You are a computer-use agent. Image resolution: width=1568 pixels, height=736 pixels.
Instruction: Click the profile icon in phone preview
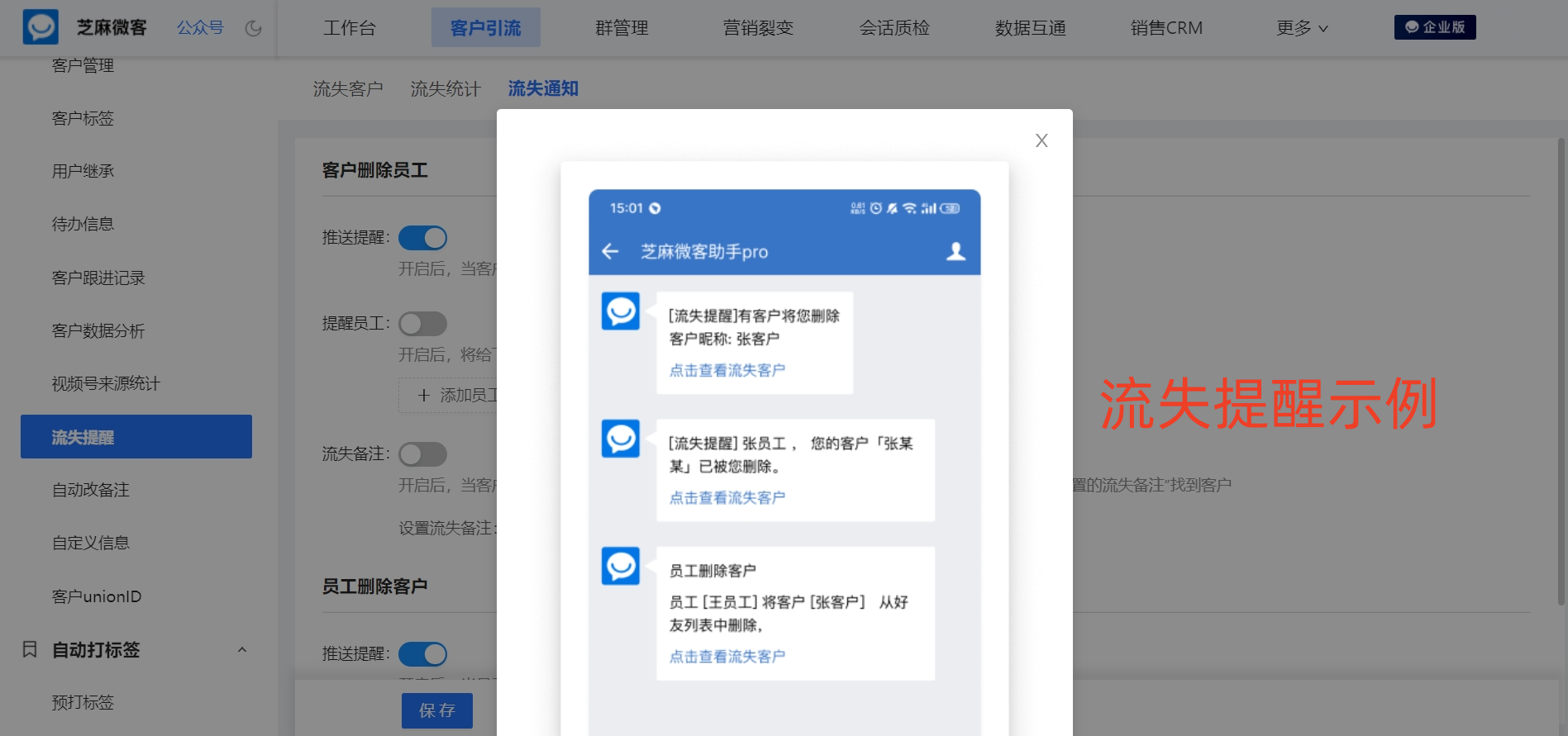point(956,251)
